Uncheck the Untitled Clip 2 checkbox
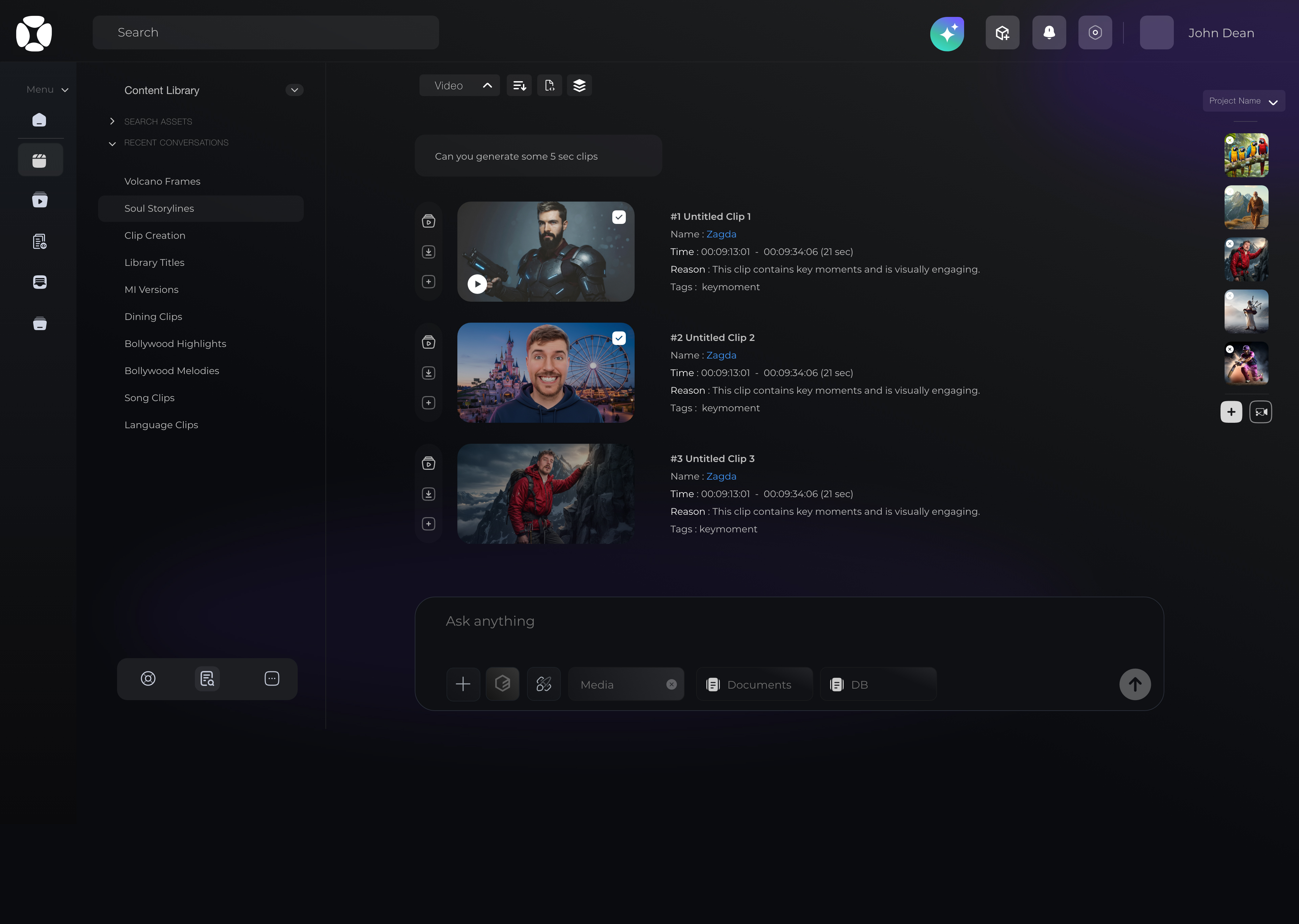The image size is (1299, 924). pyautogui.click(x=619, y=339)
